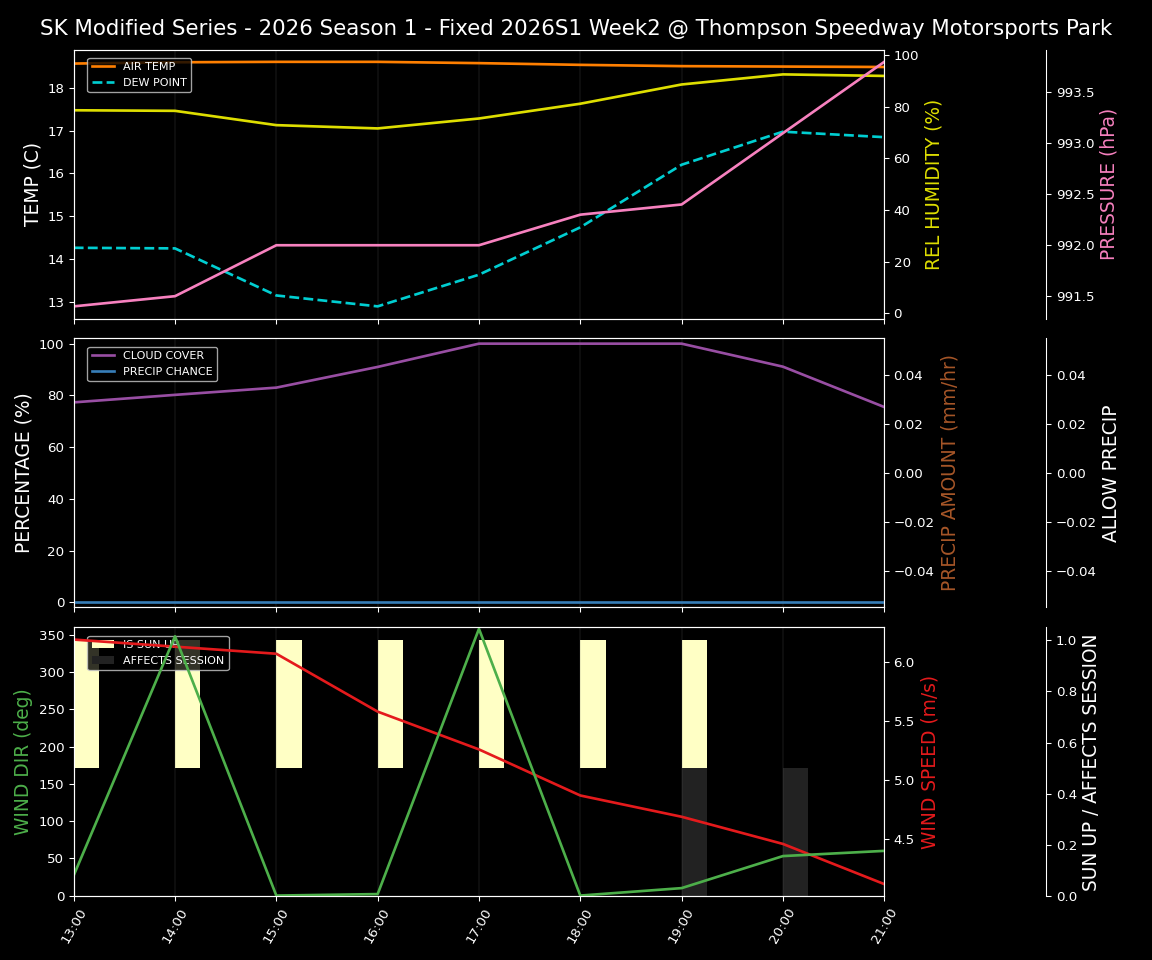Click the AIR TEMP legend line swatch
Viewport: 1152px width, 960px height.
coord(104,66)
